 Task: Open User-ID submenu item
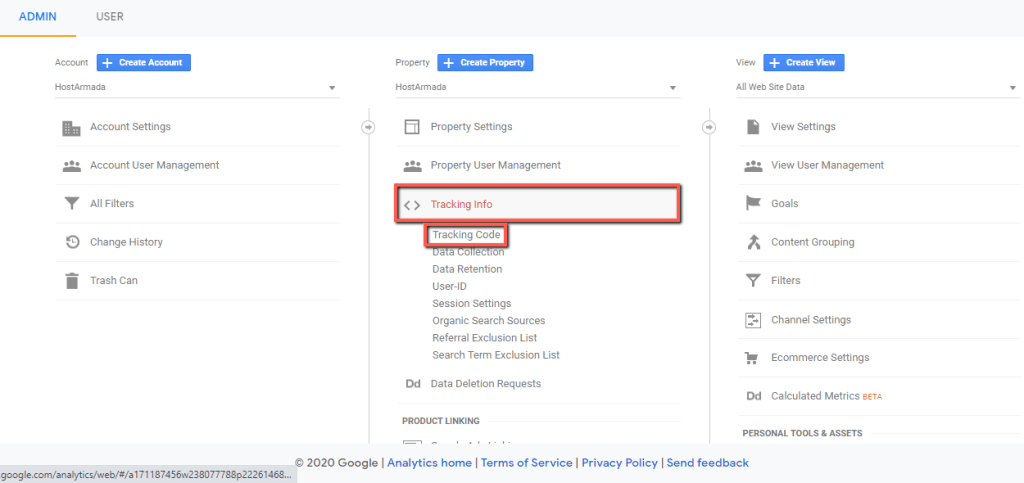(449, 287)
